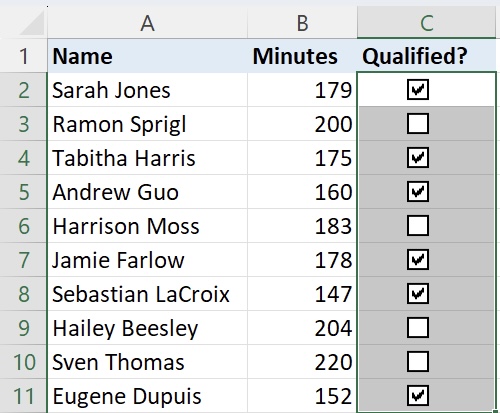Select row 1 header
The image size is (500, 413).
[23, 56]
